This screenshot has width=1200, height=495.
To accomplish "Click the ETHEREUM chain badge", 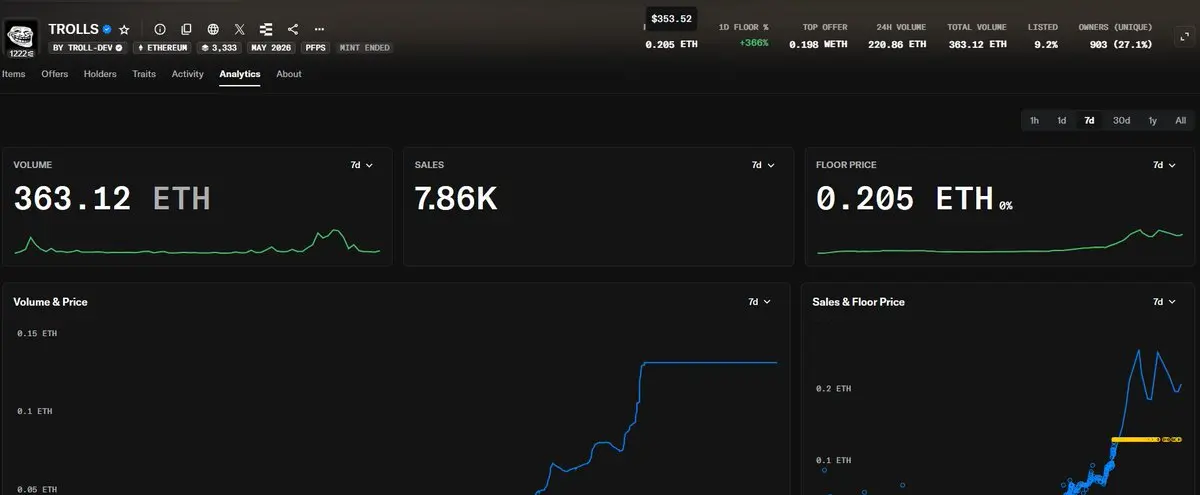I will pos(164,47).
